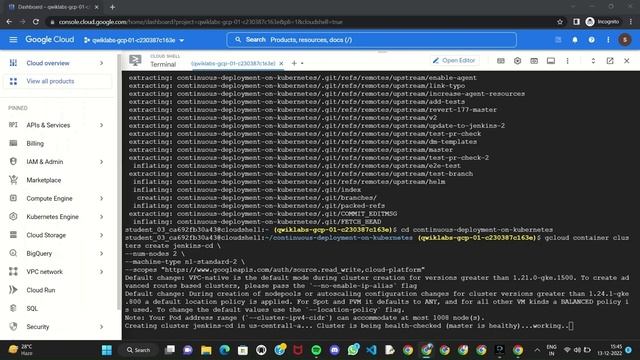
Task: Click the taskbar Search box
Action: [139, 350]
